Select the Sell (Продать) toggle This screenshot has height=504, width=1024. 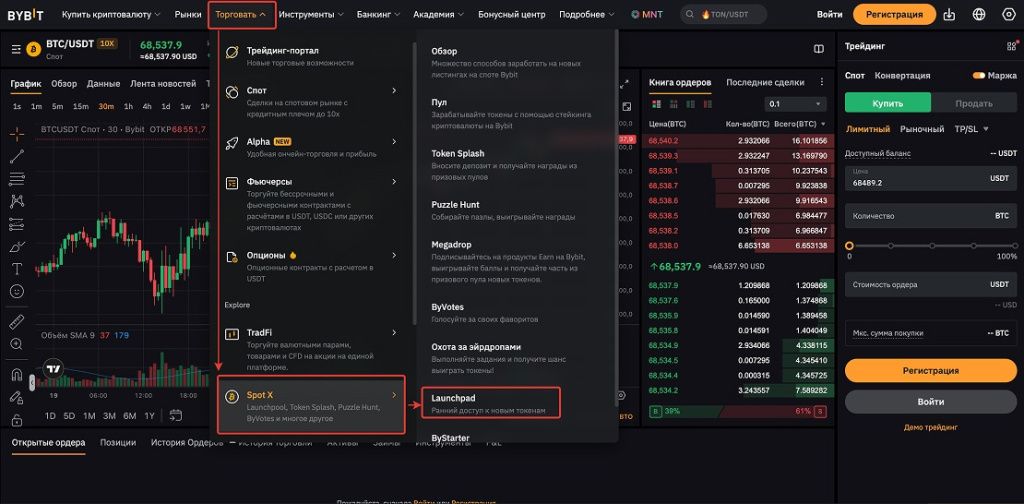pos(974,103)
